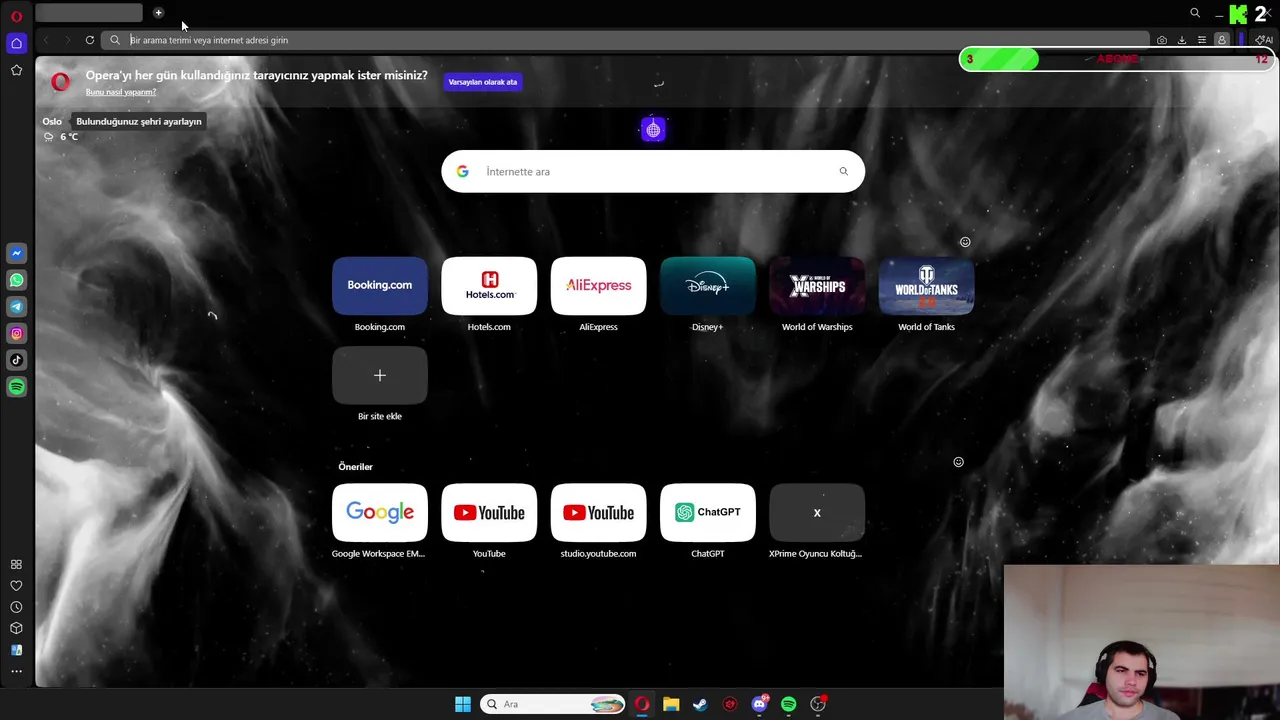
Task: Open TikTok in the Opera sidebar
Action: (x=16, y=360)
